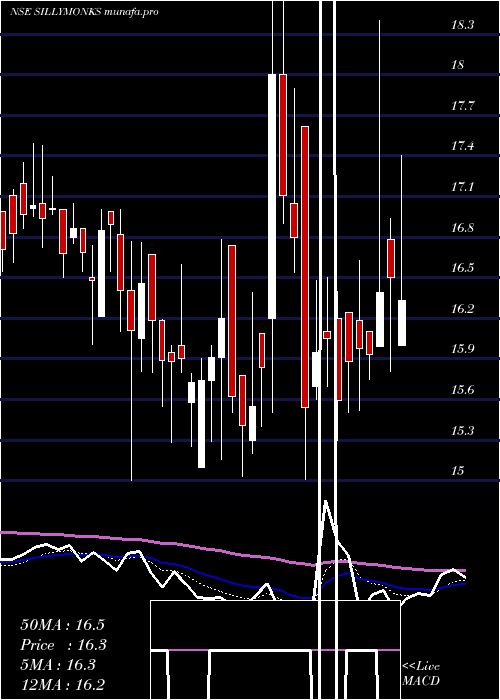Select the 17.4 price axis label
500x700 pixels.
(x=462, y=146)
